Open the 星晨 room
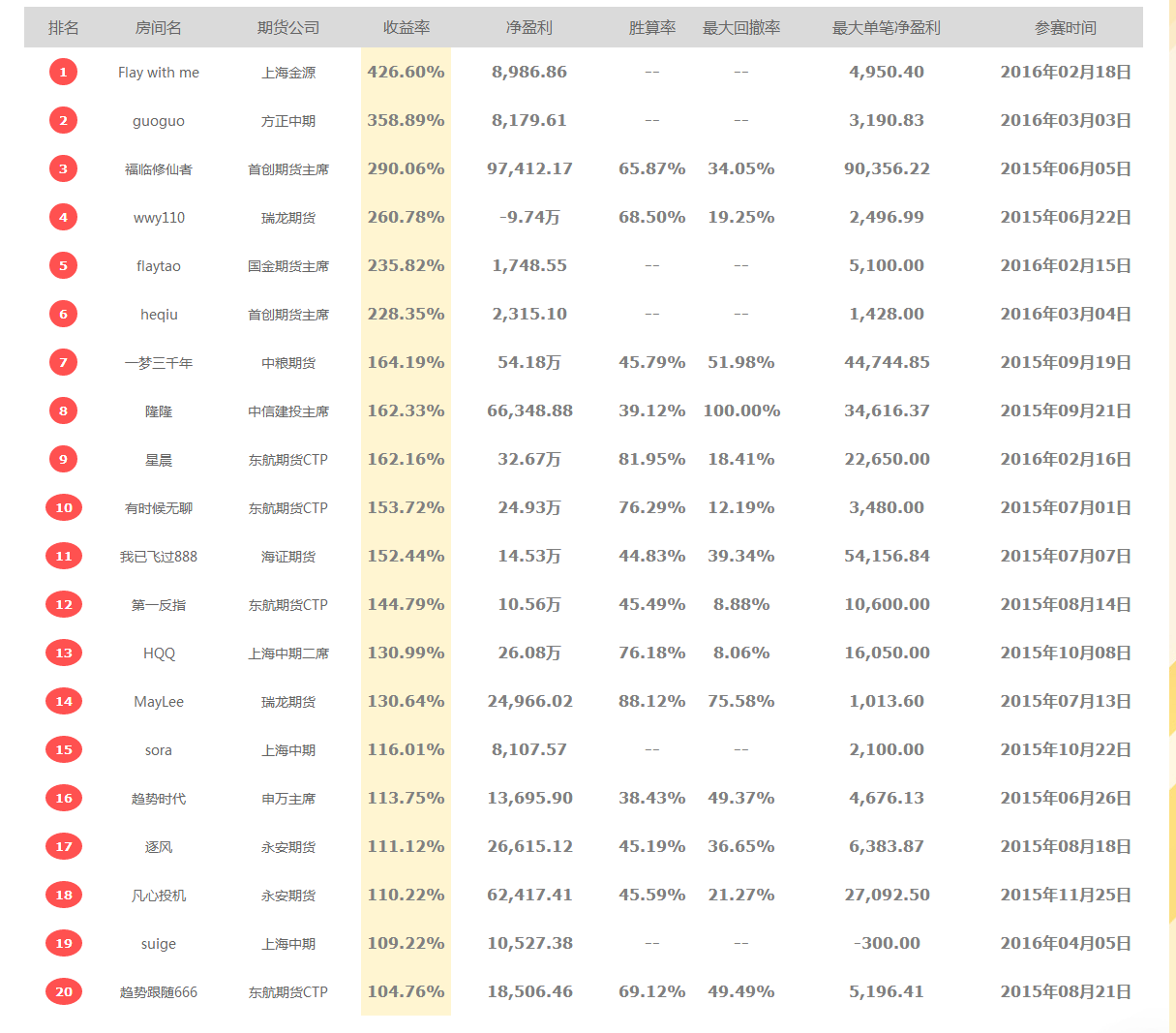The height and width of the screenshot is (1033, 1176). (x=159, y=460)
